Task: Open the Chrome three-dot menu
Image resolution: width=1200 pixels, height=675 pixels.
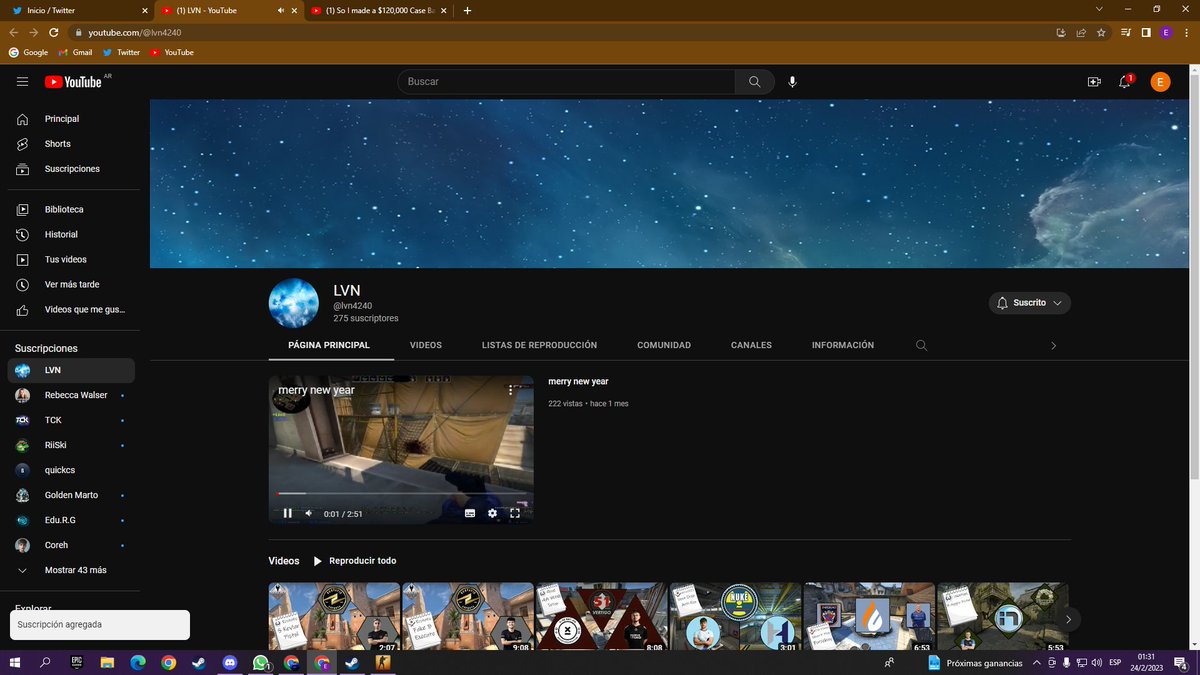Action: [1185, 32]
